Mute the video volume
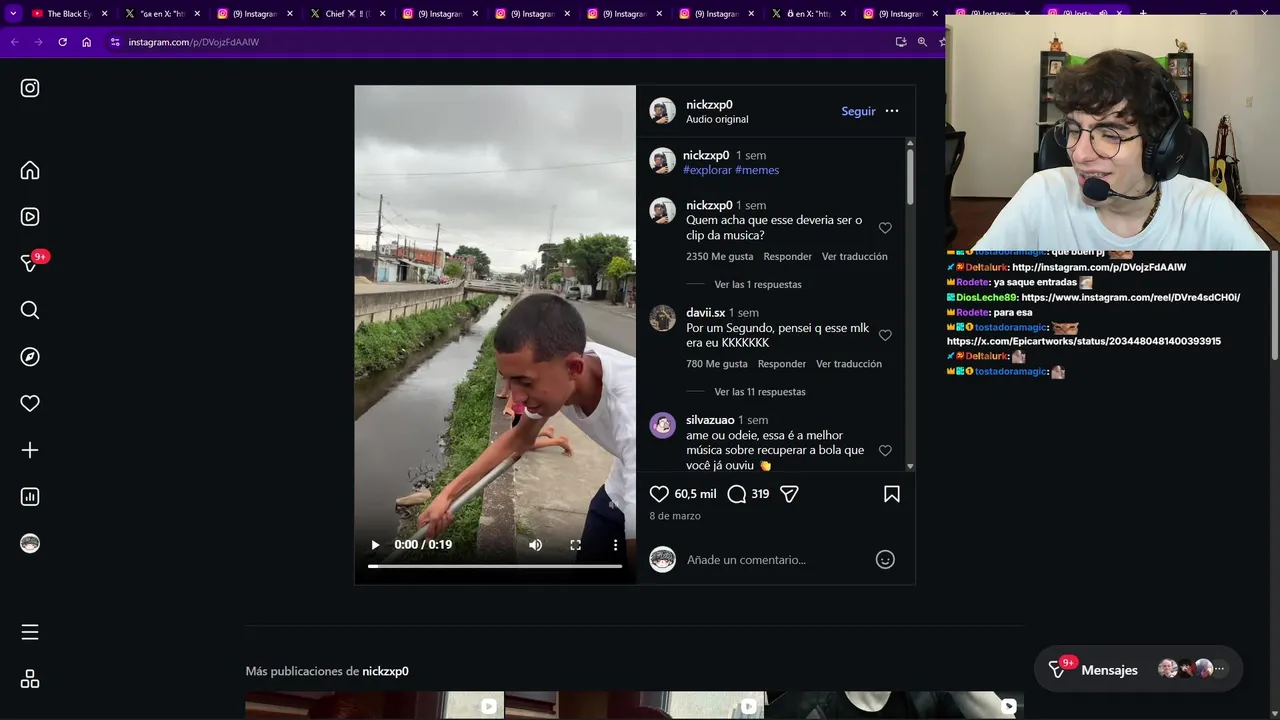The image size is (1280, 720). coord(535,545)
